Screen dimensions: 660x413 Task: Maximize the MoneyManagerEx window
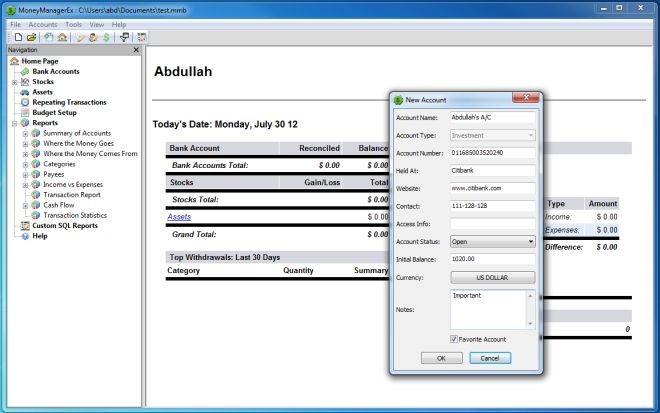[619, 8]
